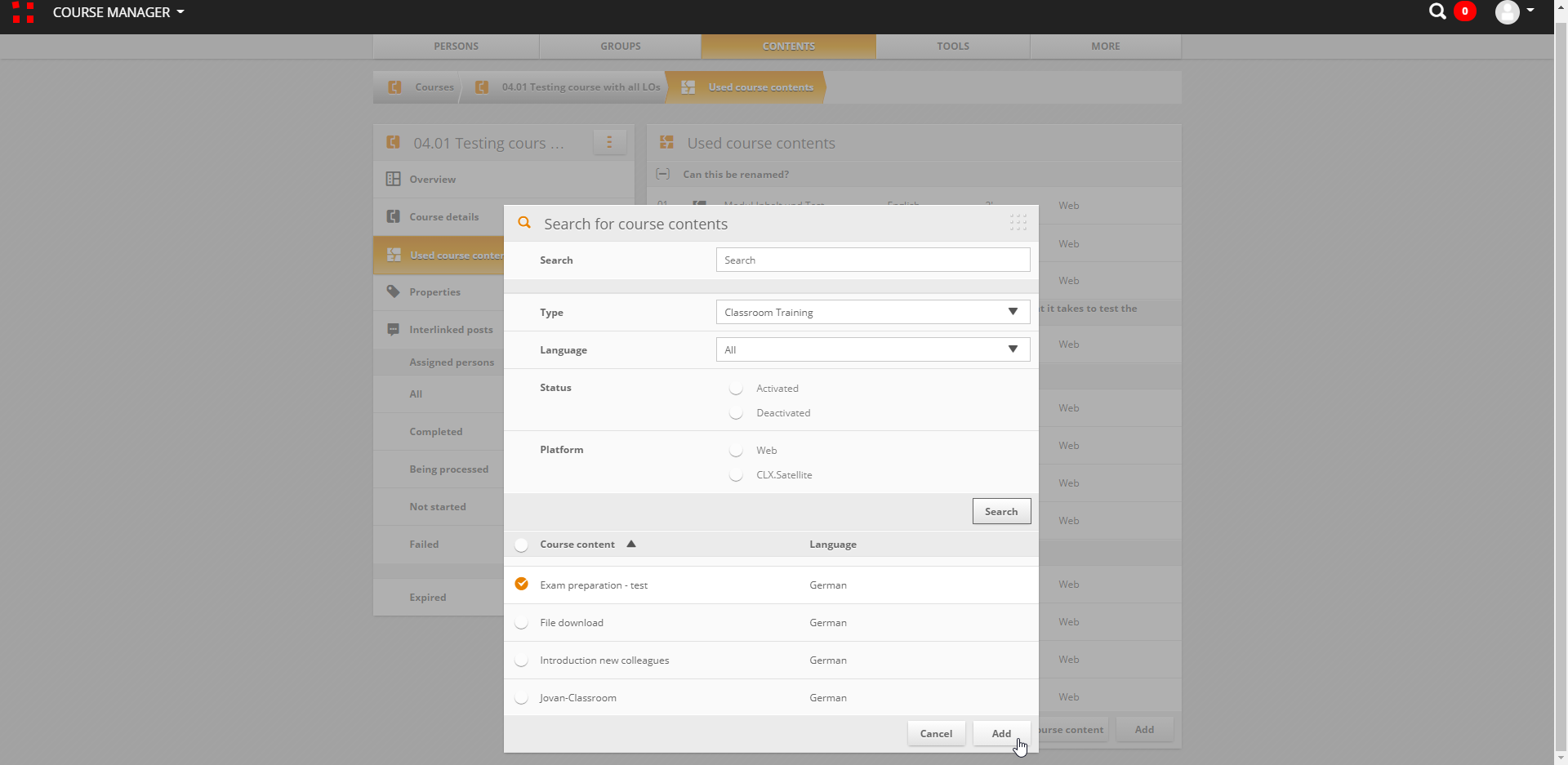The image size is (1568, 765).
Task: Select the Activated status option
Action: [736, 389]
